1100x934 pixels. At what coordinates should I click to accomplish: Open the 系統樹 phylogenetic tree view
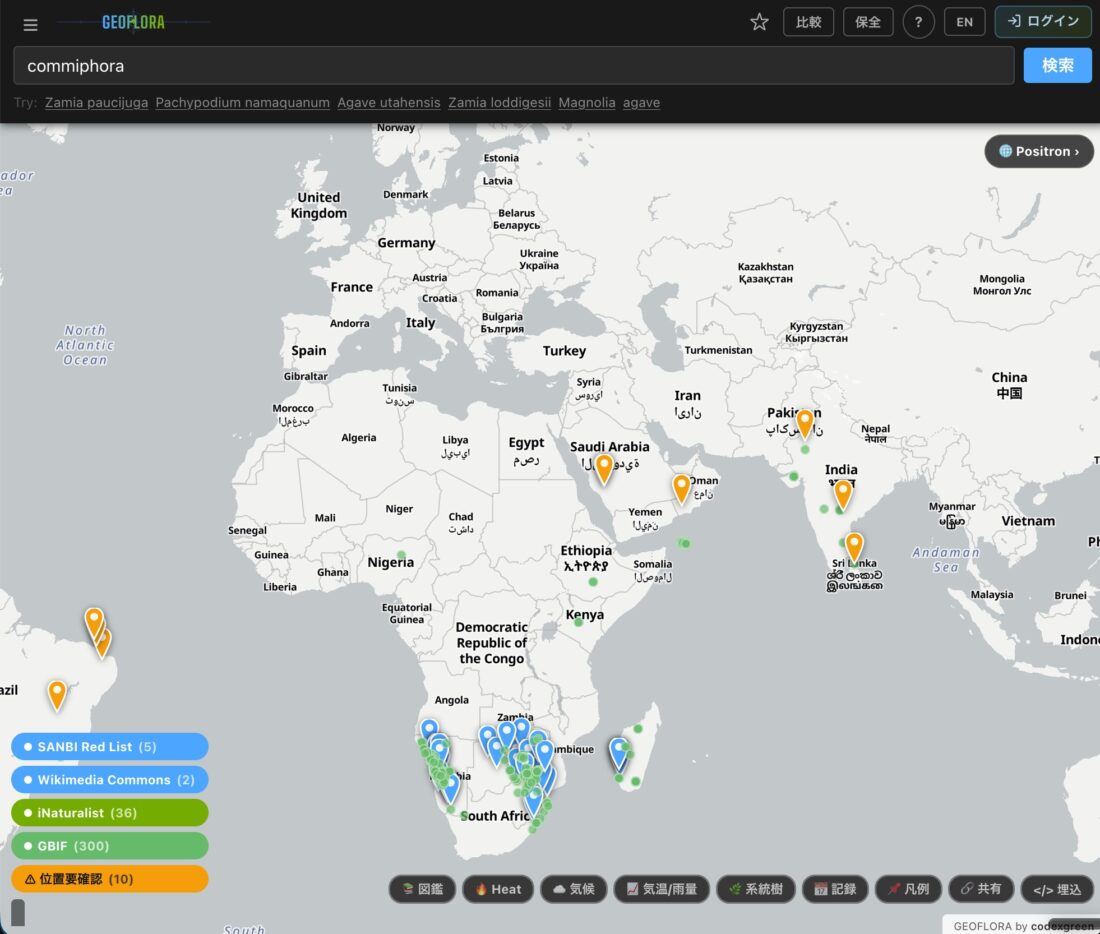click(756, 889)
